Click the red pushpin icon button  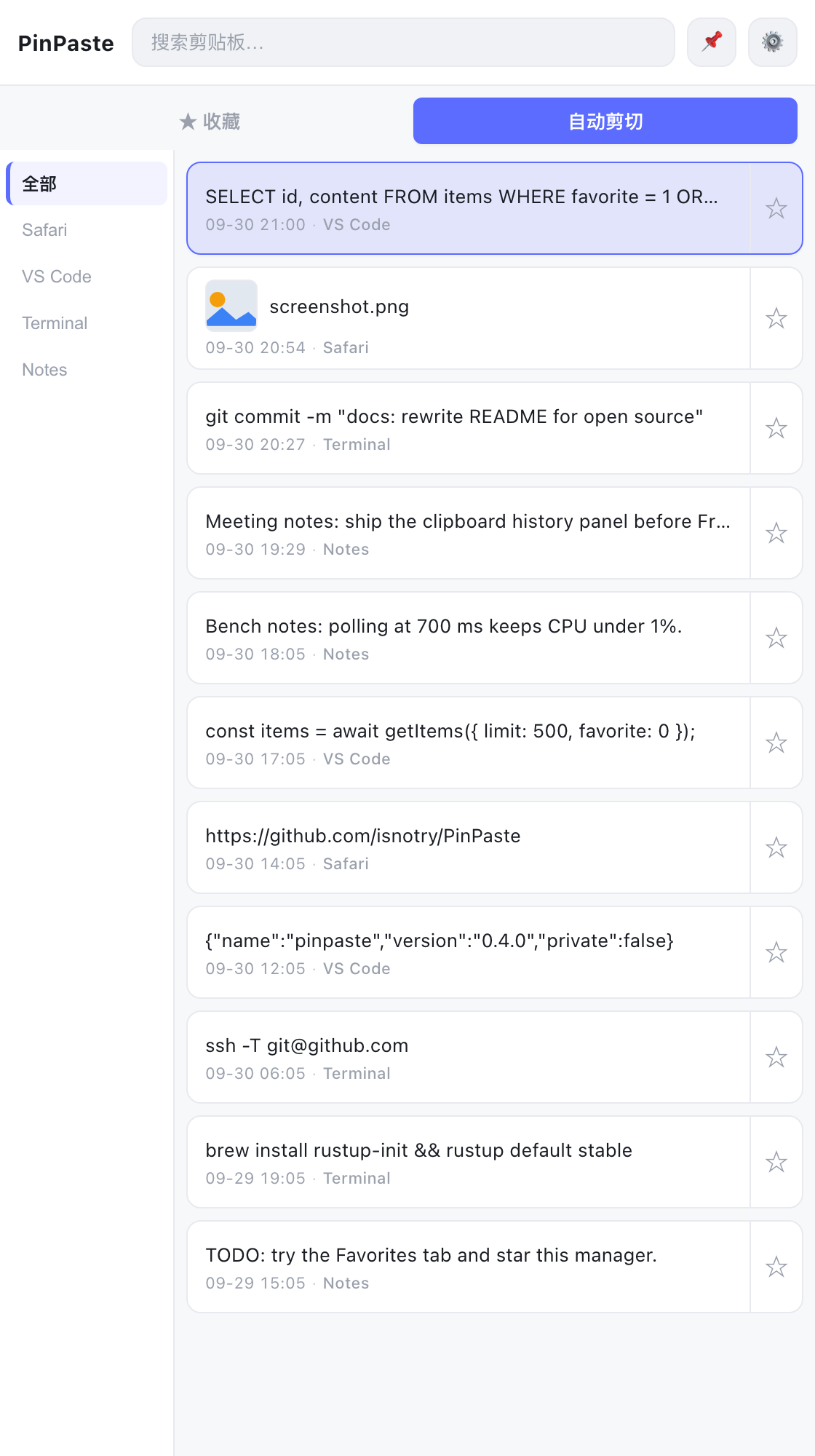click(712, 42)
